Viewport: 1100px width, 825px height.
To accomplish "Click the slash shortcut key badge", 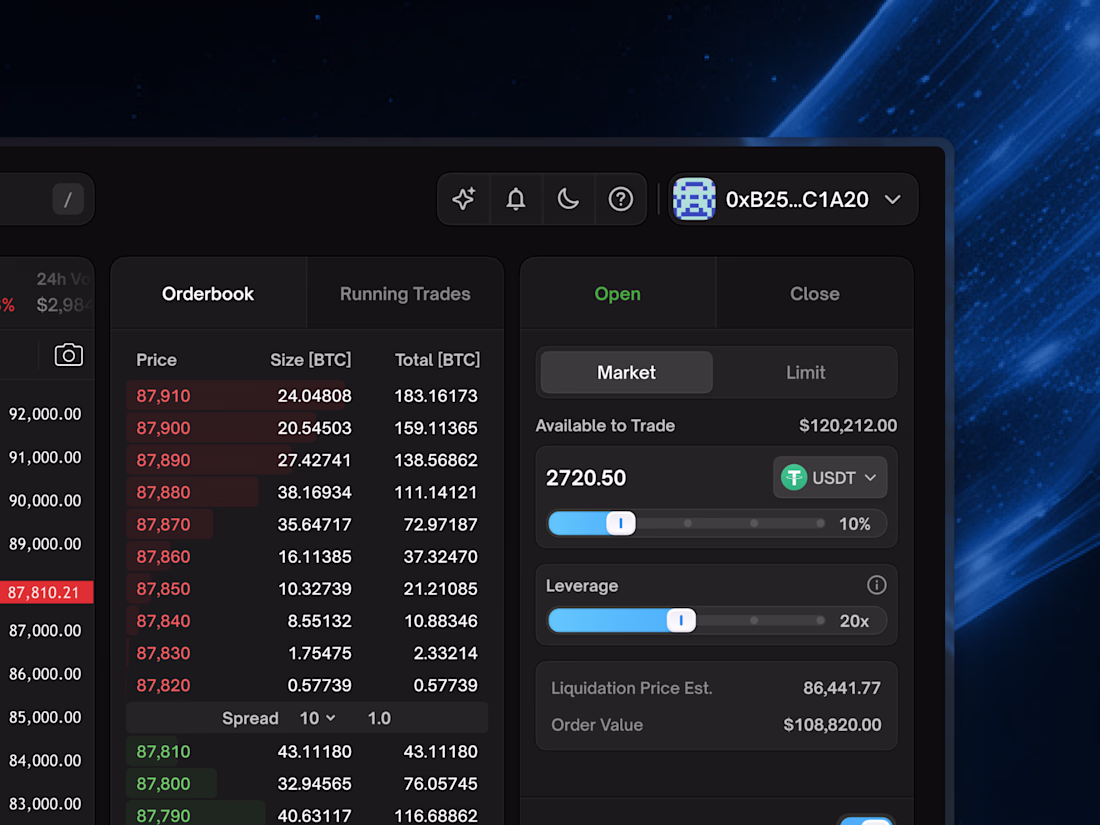I will click(x=68, y=200).
